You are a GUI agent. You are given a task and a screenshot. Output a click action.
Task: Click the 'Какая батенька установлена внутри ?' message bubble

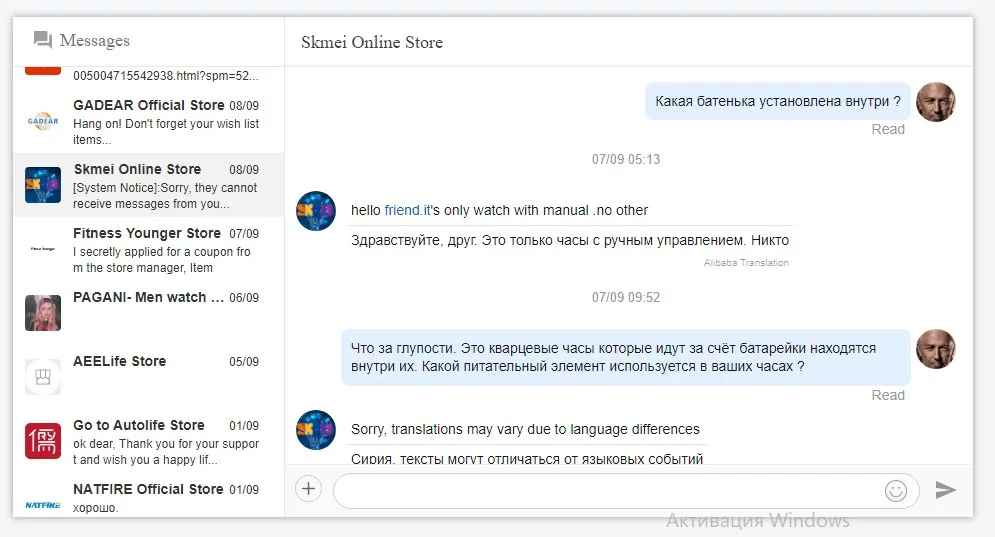pyautogui.click(x=778, y=101)
